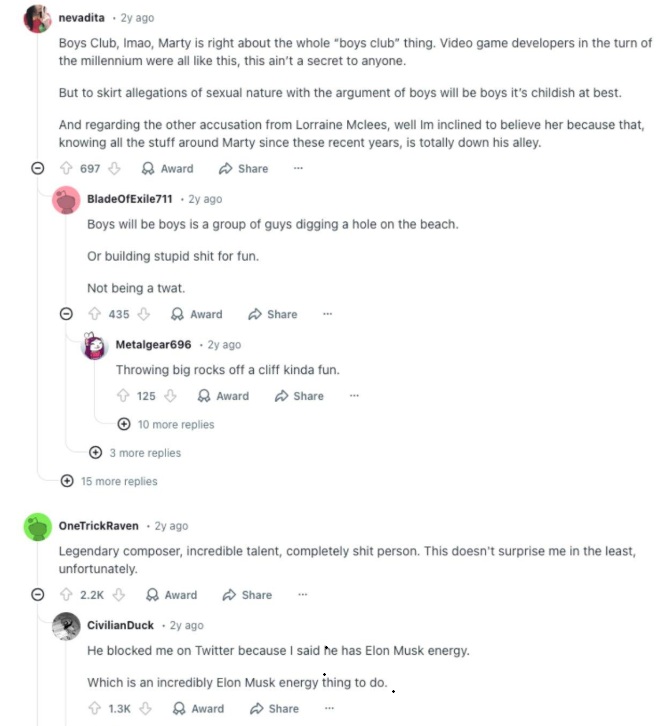This screenshot has height=726, width=660.
Task: Upvote nevadita's comment
Action: [x=67, y=169]
